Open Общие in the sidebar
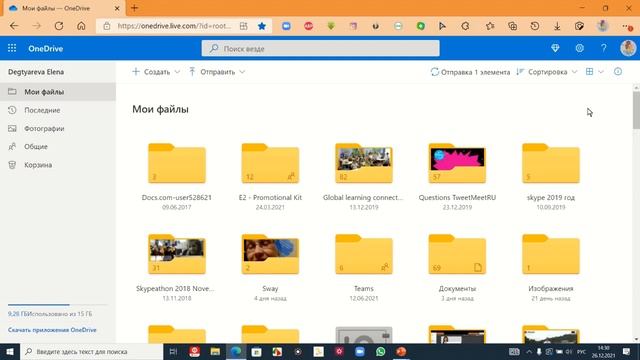Viewport: 640px width, 360px height. [x=58, y=147]
